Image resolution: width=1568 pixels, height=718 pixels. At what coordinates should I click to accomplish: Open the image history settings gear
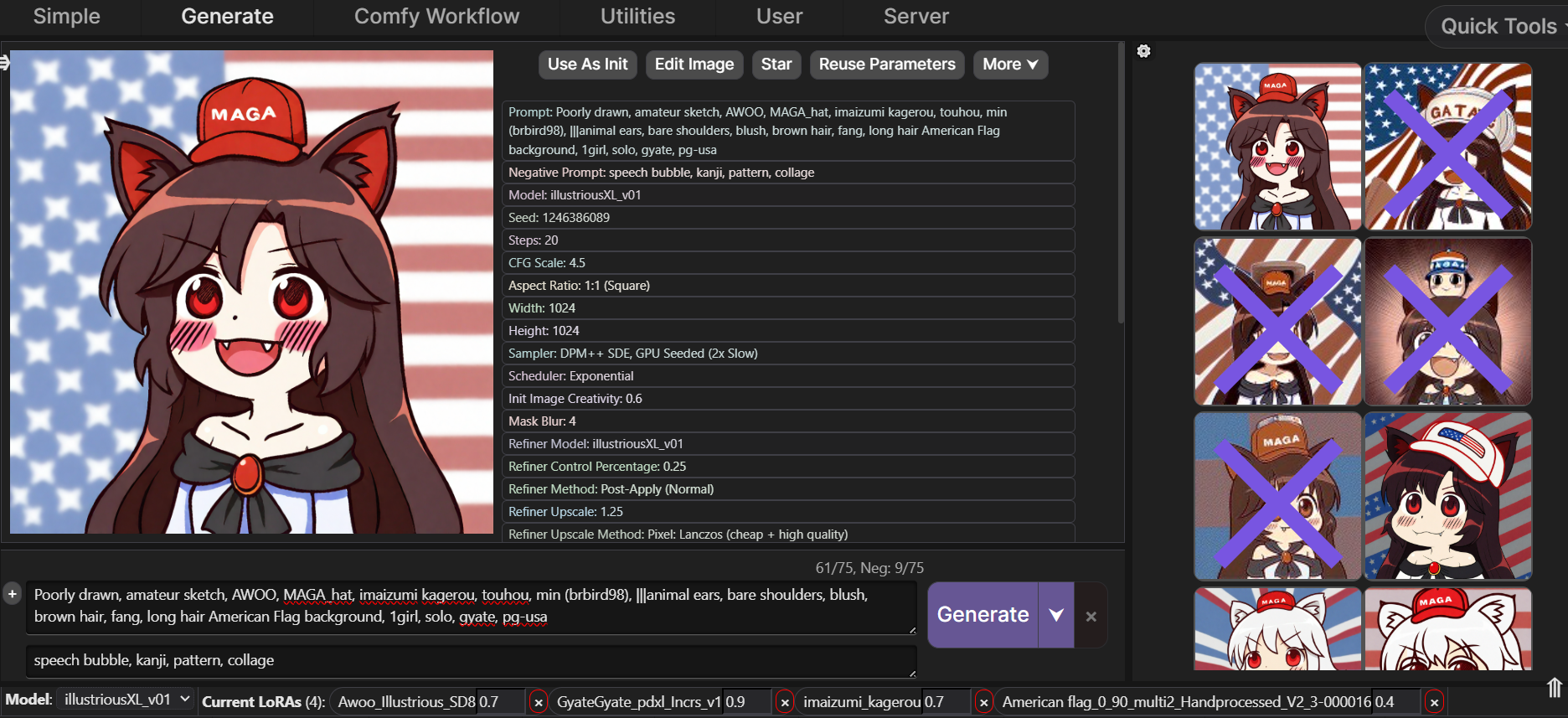tap(1143, 51)
